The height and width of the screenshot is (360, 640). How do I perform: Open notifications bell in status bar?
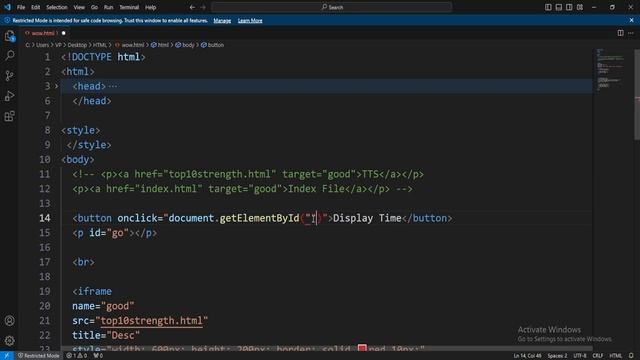pos(631,356)
